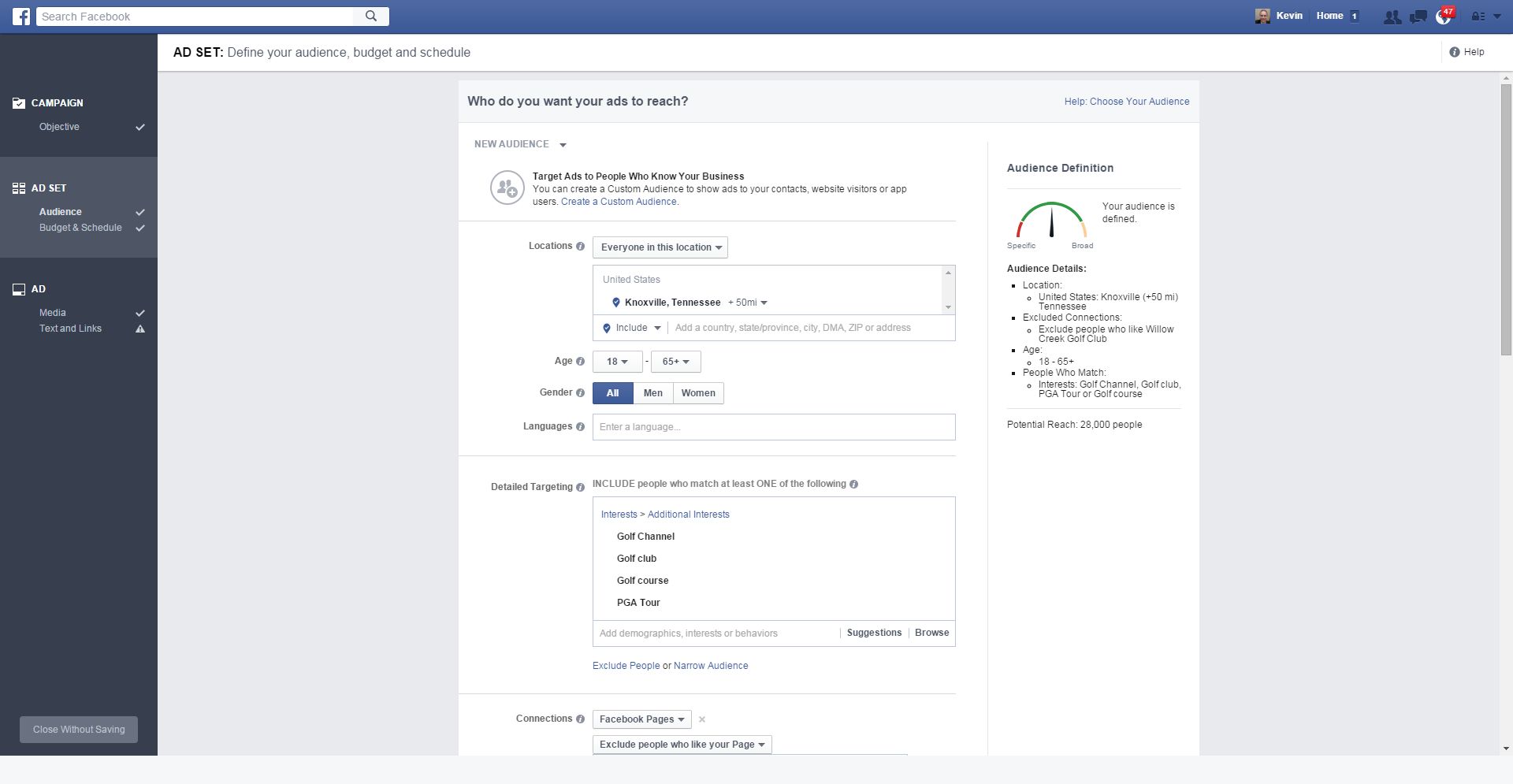Click the Facebook logo icon
The height and width of the screenshot is (784, 1513).
(21, 17)
